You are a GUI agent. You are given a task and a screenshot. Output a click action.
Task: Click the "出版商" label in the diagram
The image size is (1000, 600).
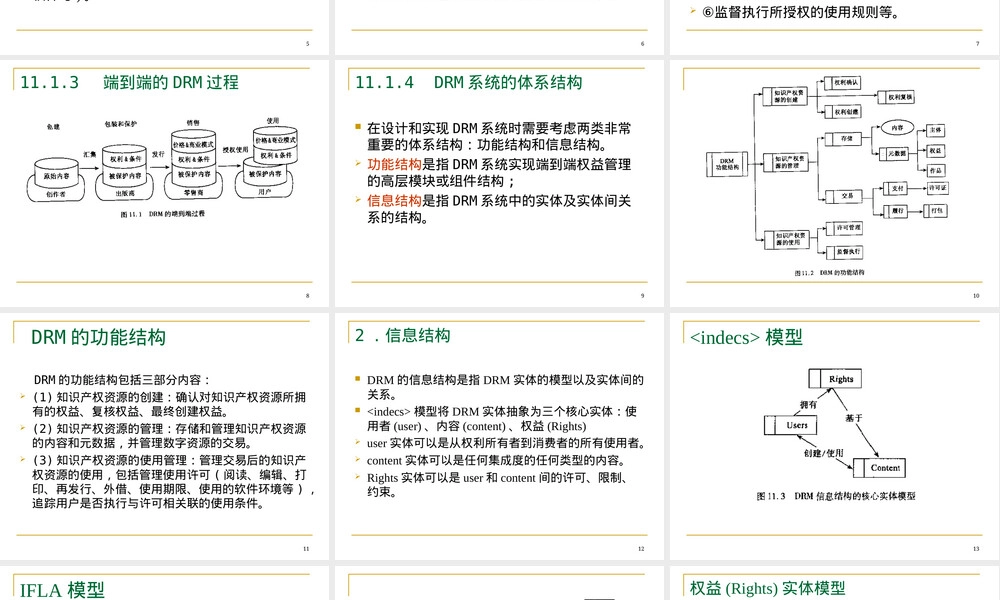(124, 193)
